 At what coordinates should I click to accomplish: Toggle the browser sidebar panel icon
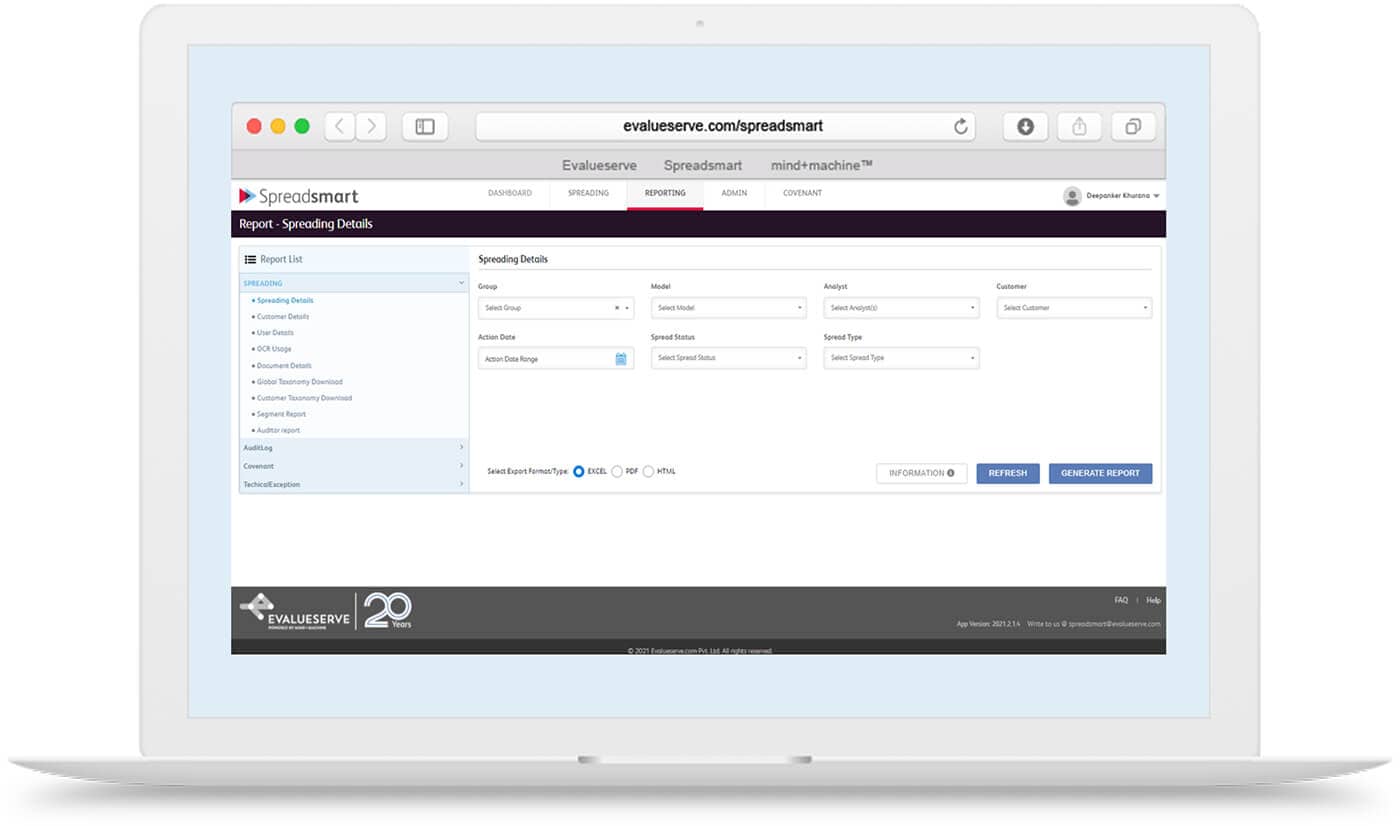pos(425,126)
